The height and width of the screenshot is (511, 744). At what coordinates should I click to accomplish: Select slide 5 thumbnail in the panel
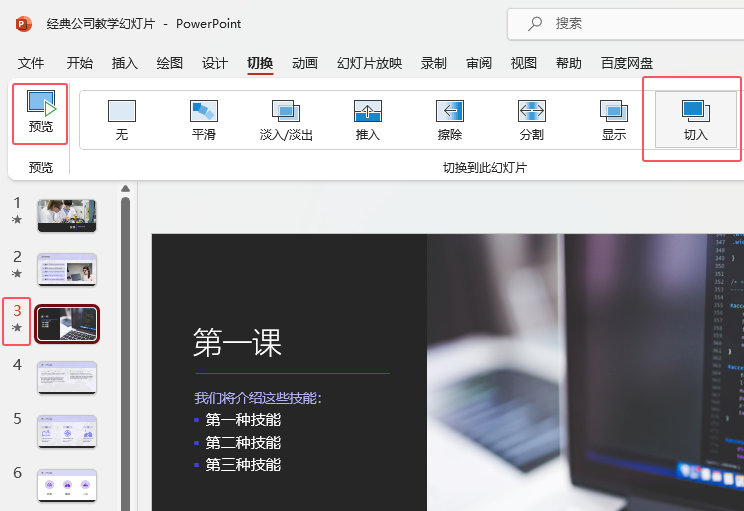click(x=67, y=432)
